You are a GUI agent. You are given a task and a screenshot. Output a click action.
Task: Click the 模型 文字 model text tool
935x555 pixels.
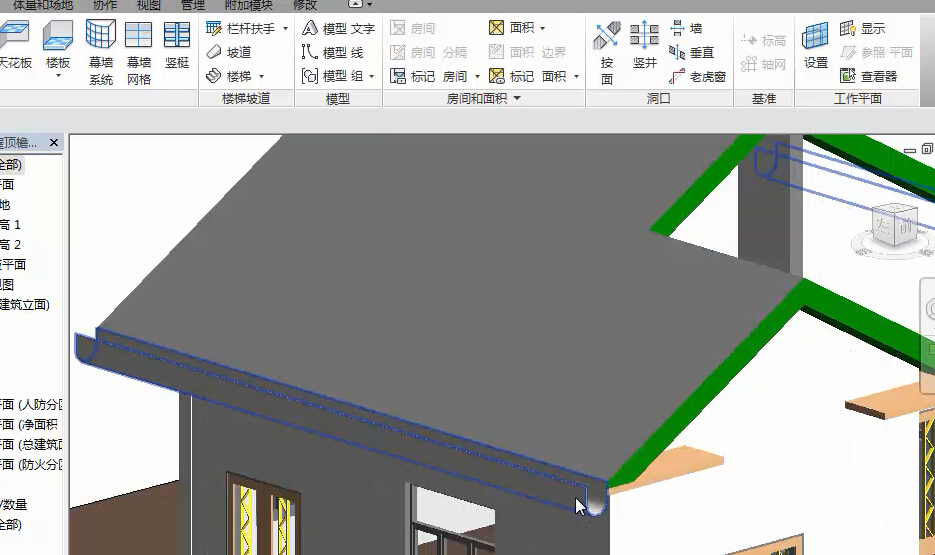click(338, 29)
